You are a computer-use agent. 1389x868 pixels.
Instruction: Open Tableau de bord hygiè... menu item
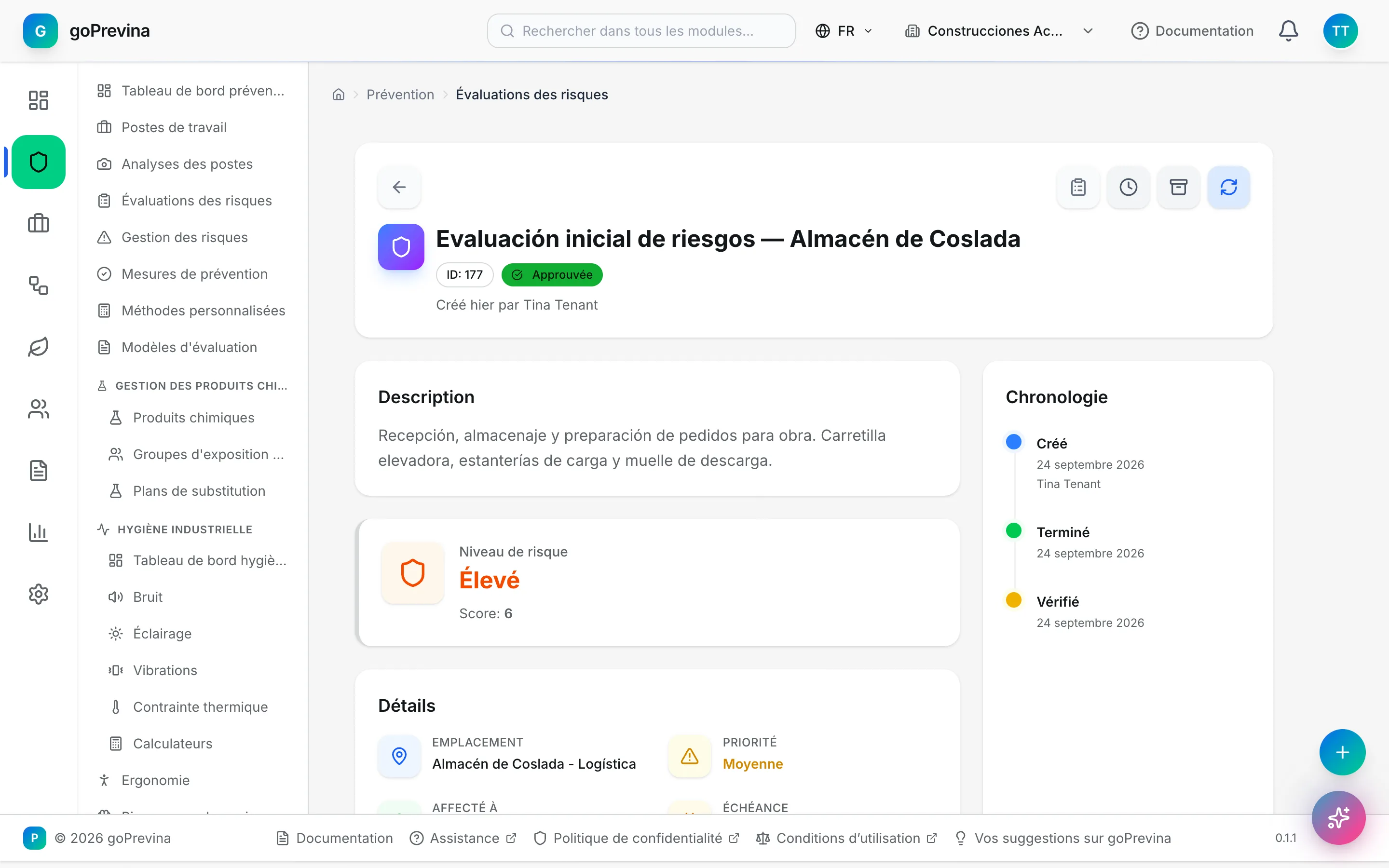click(x=199, y=561)
